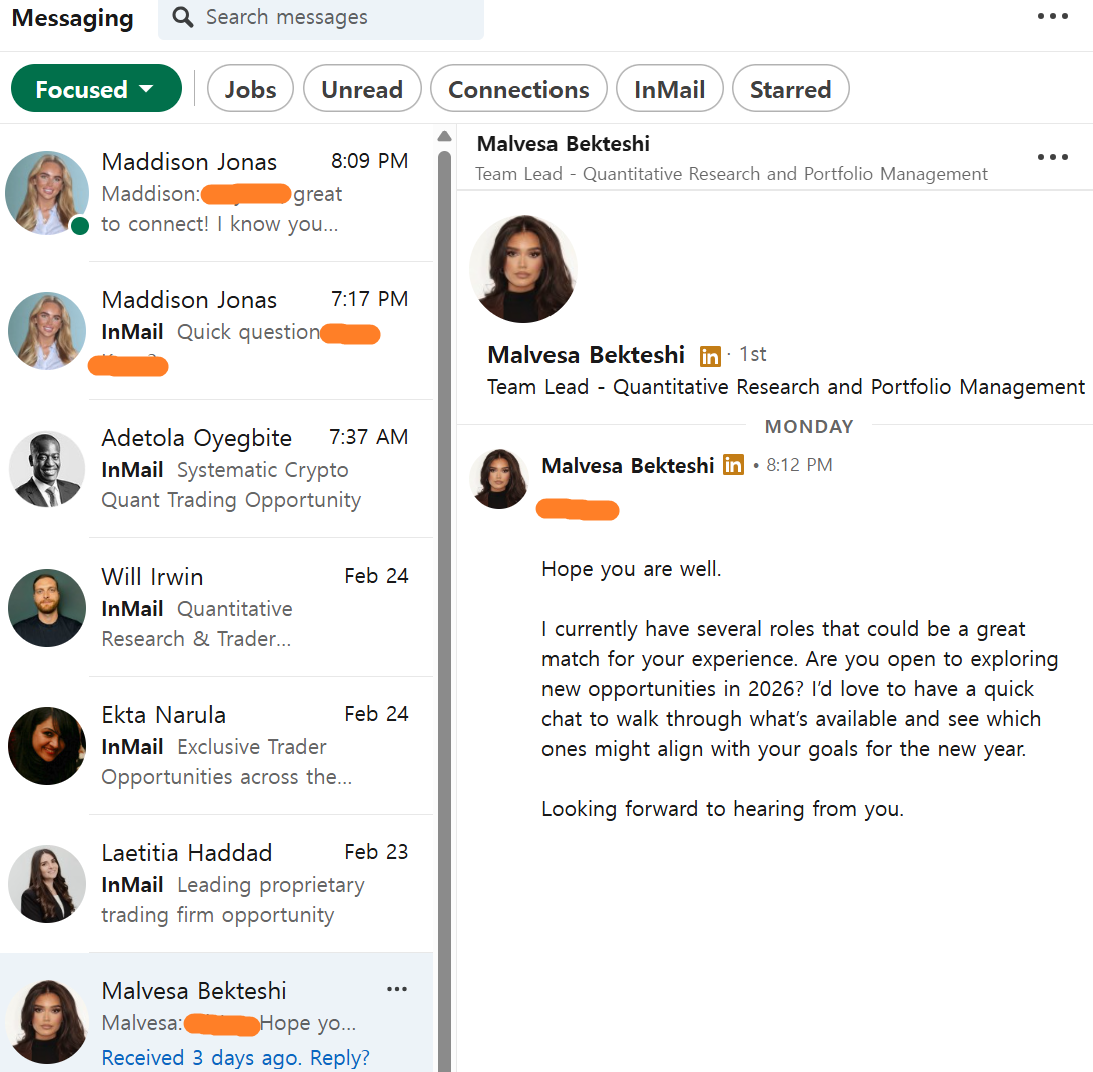Image resolution: width=1093 pixels, height=1072 pixels.
Task: Toggle the InMail filter pill
Action: coord(669,88)
